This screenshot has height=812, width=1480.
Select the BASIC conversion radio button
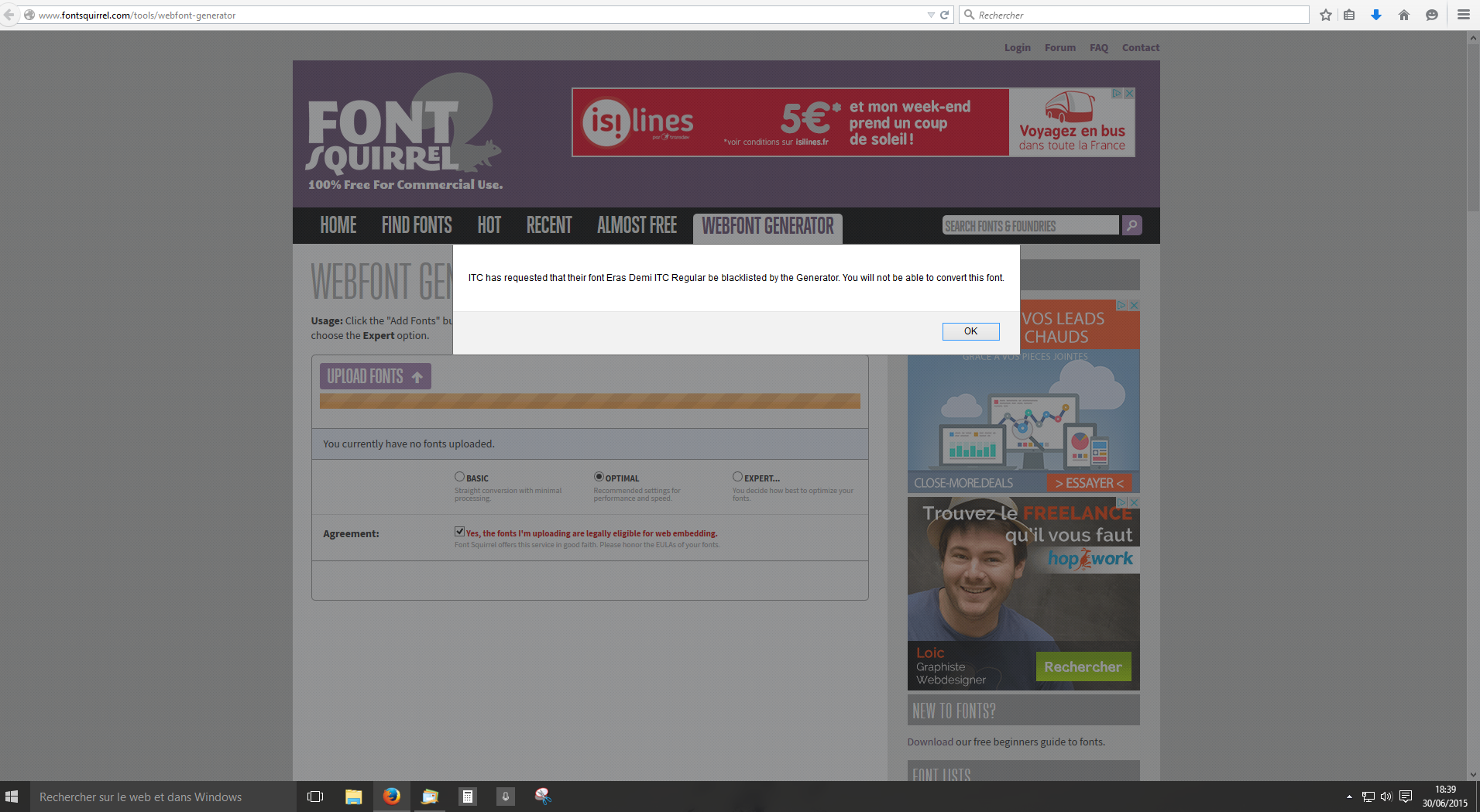459,477
